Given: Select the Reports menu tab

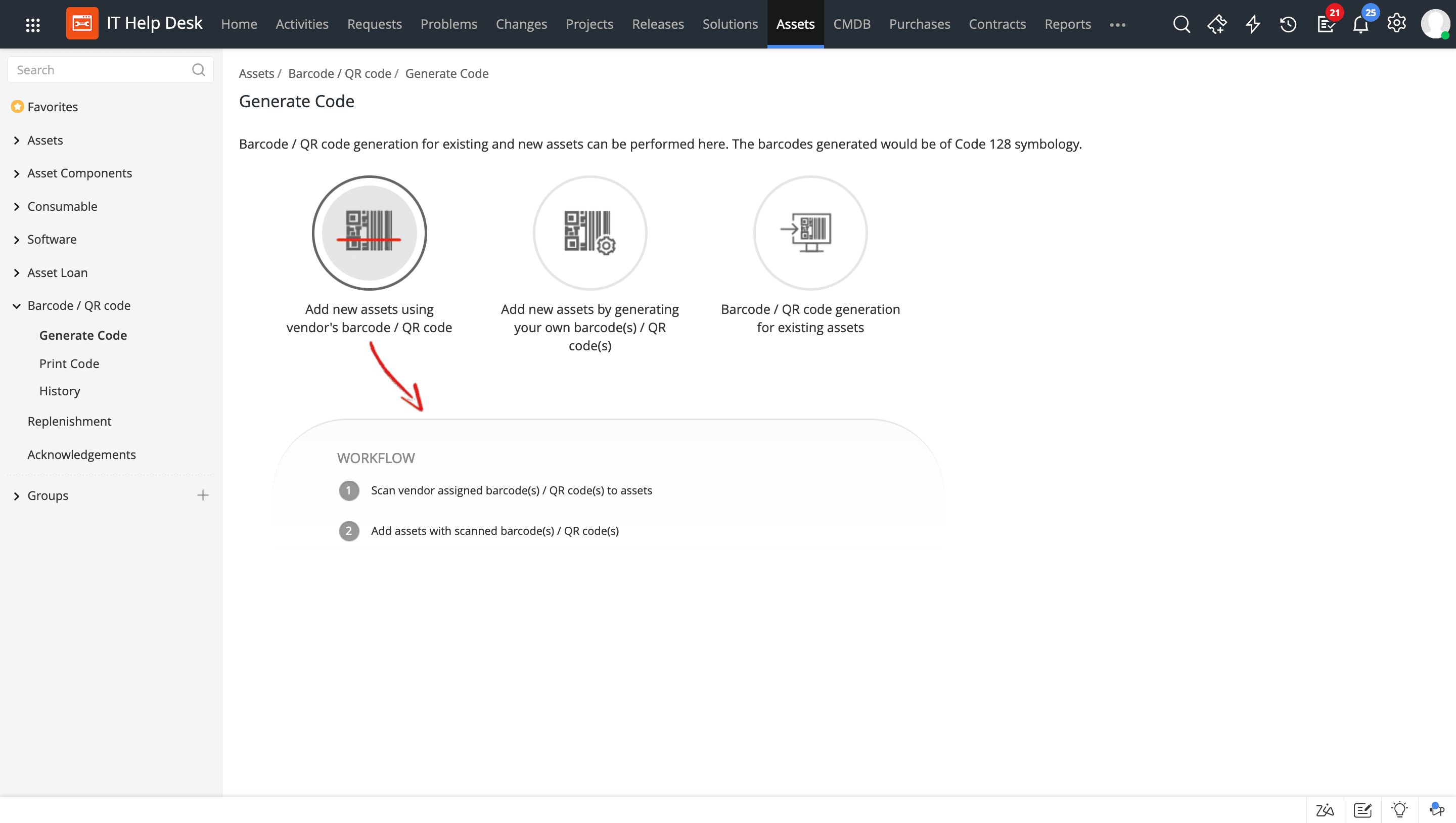Looking at the screenshot, I should point(1068,24).
